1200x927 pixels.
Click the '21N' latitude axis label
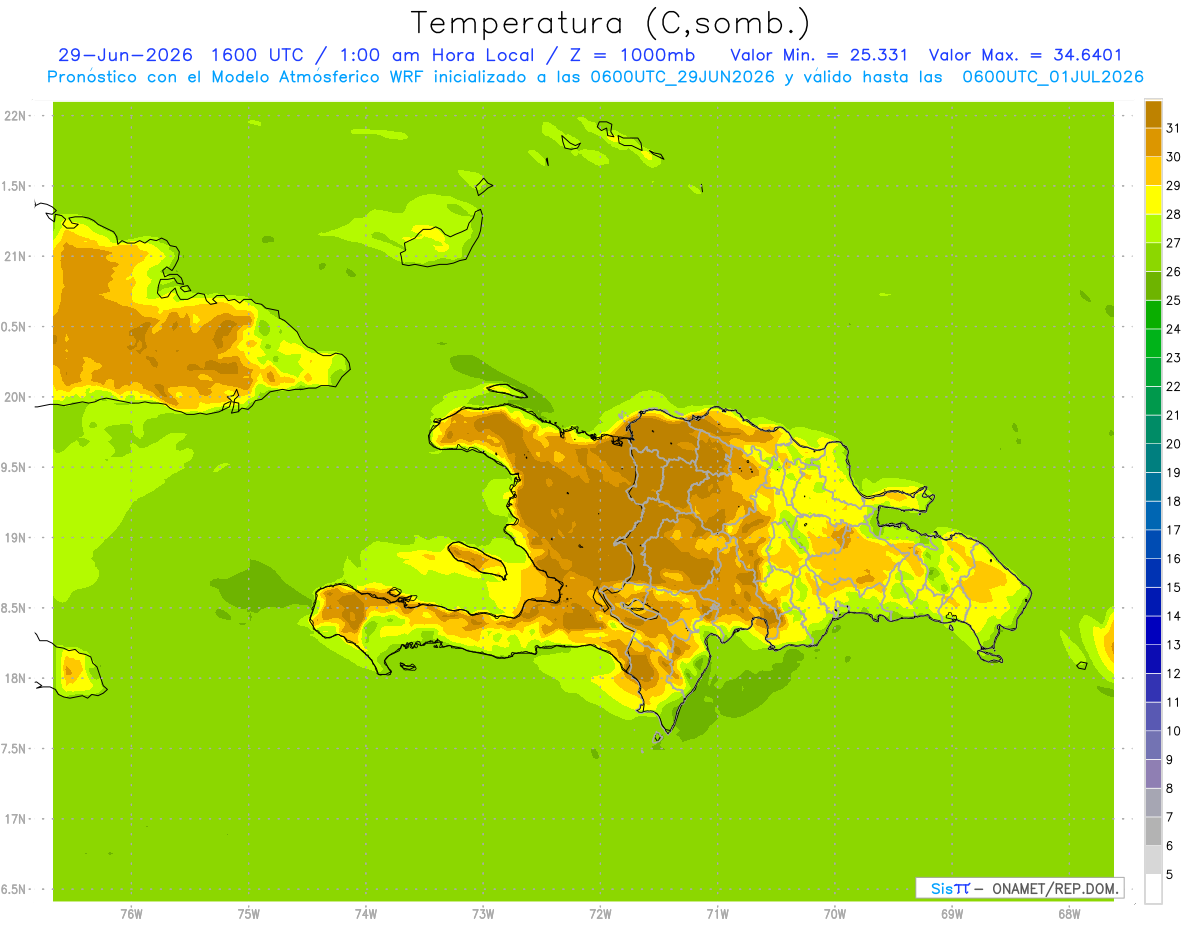(x=16, y=256)
